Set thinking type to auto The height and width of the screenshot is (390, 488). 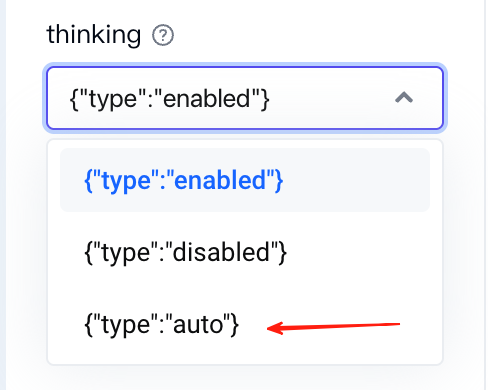tap(245, 324)
